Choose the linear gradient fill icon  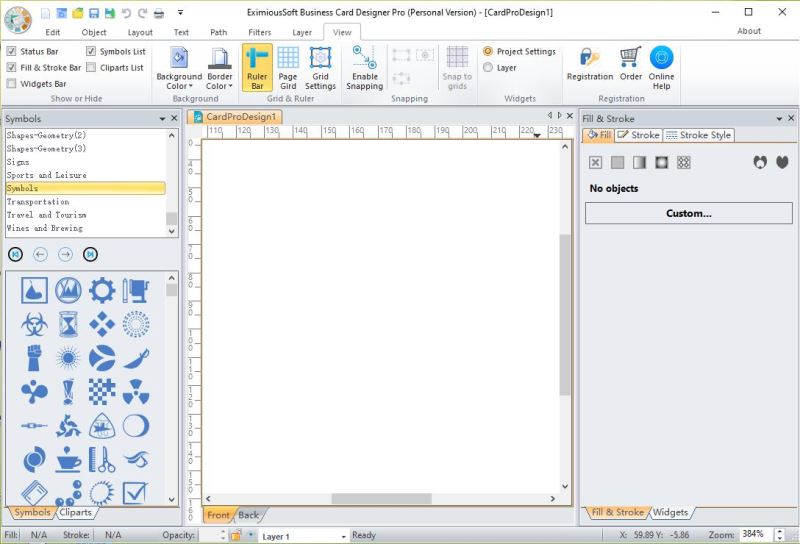pyautogui.click(x=639, y=162)
